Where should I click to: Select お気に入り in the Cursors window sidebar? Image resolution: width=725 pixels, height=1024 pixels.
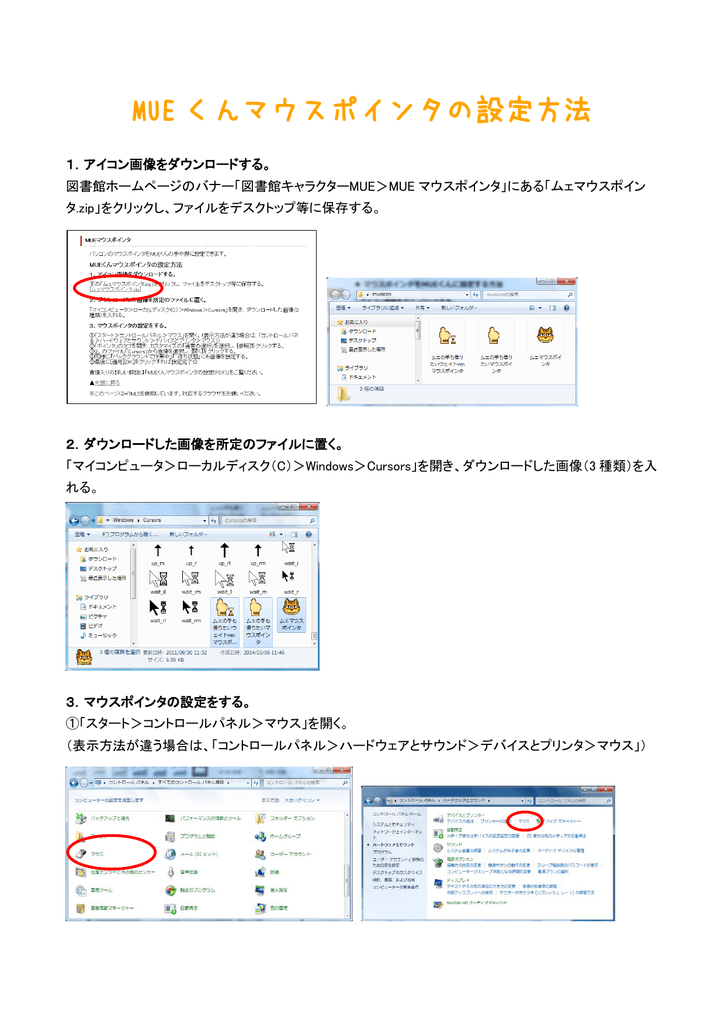(92, 549)
